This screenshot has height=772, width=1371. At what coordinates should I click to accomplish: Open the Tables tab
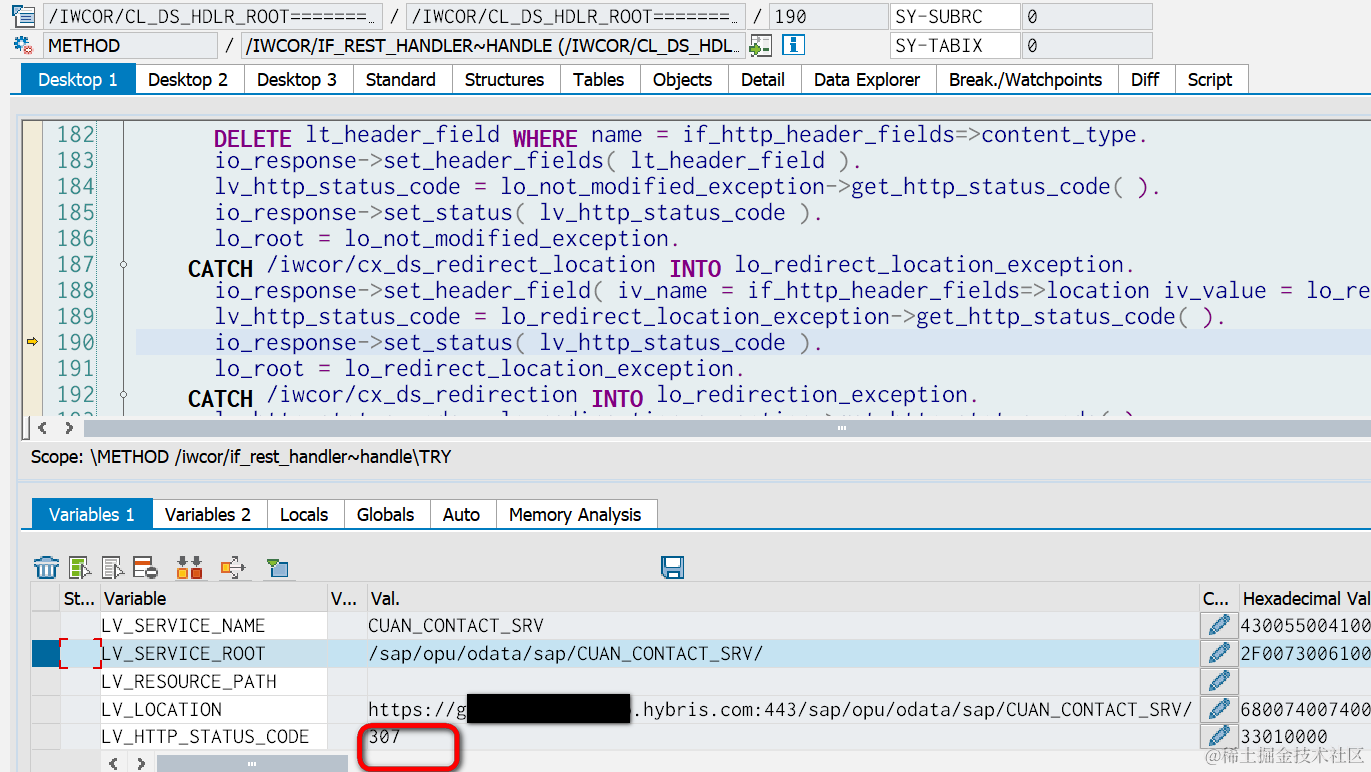coord(599,79)
